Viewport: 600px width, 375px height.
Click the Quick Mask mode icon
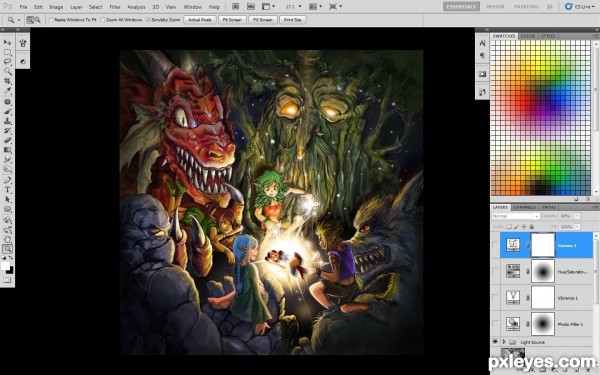7,280
